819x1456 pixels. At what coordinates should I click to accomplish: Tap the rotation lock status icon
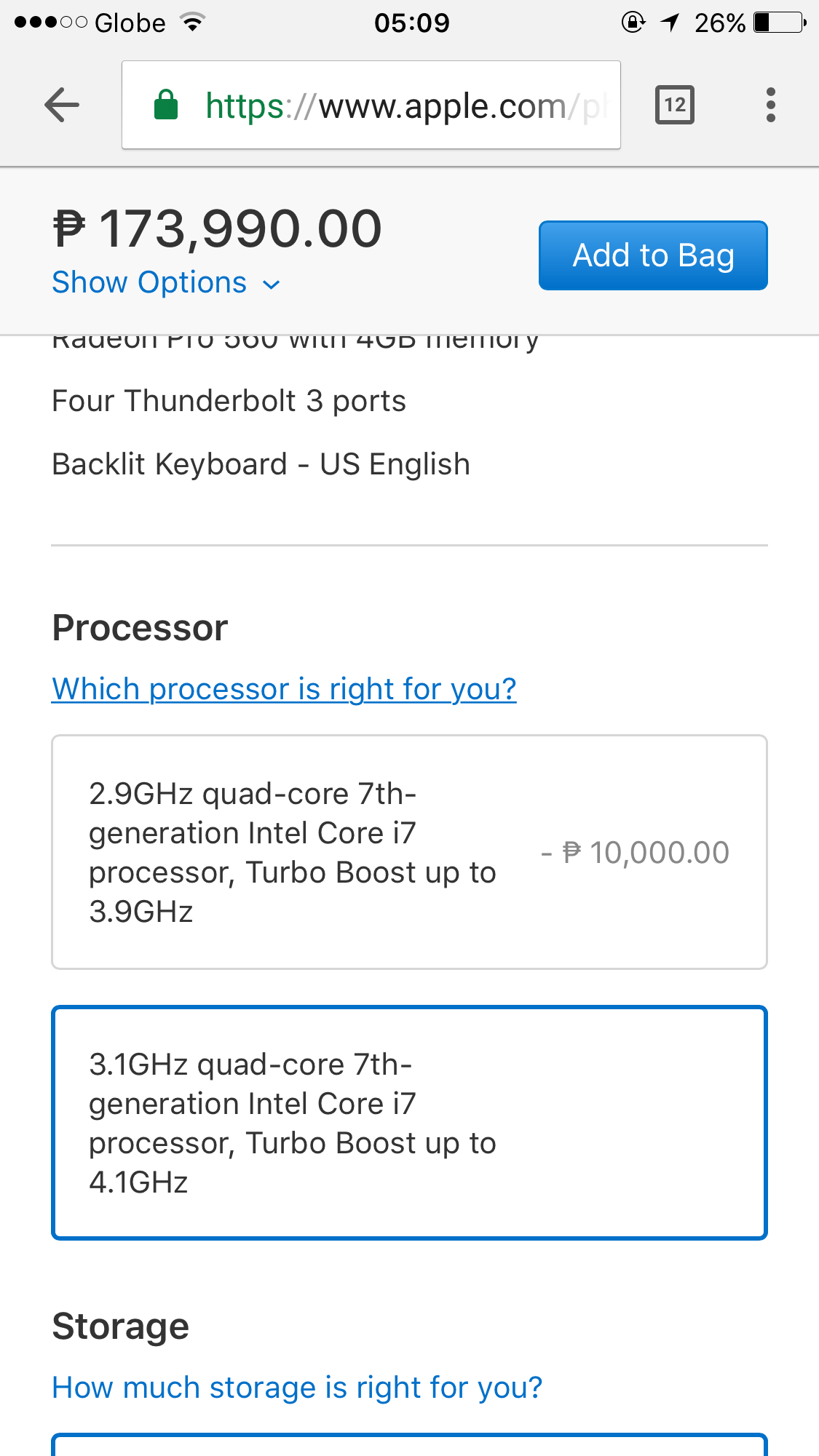[633, 23]
